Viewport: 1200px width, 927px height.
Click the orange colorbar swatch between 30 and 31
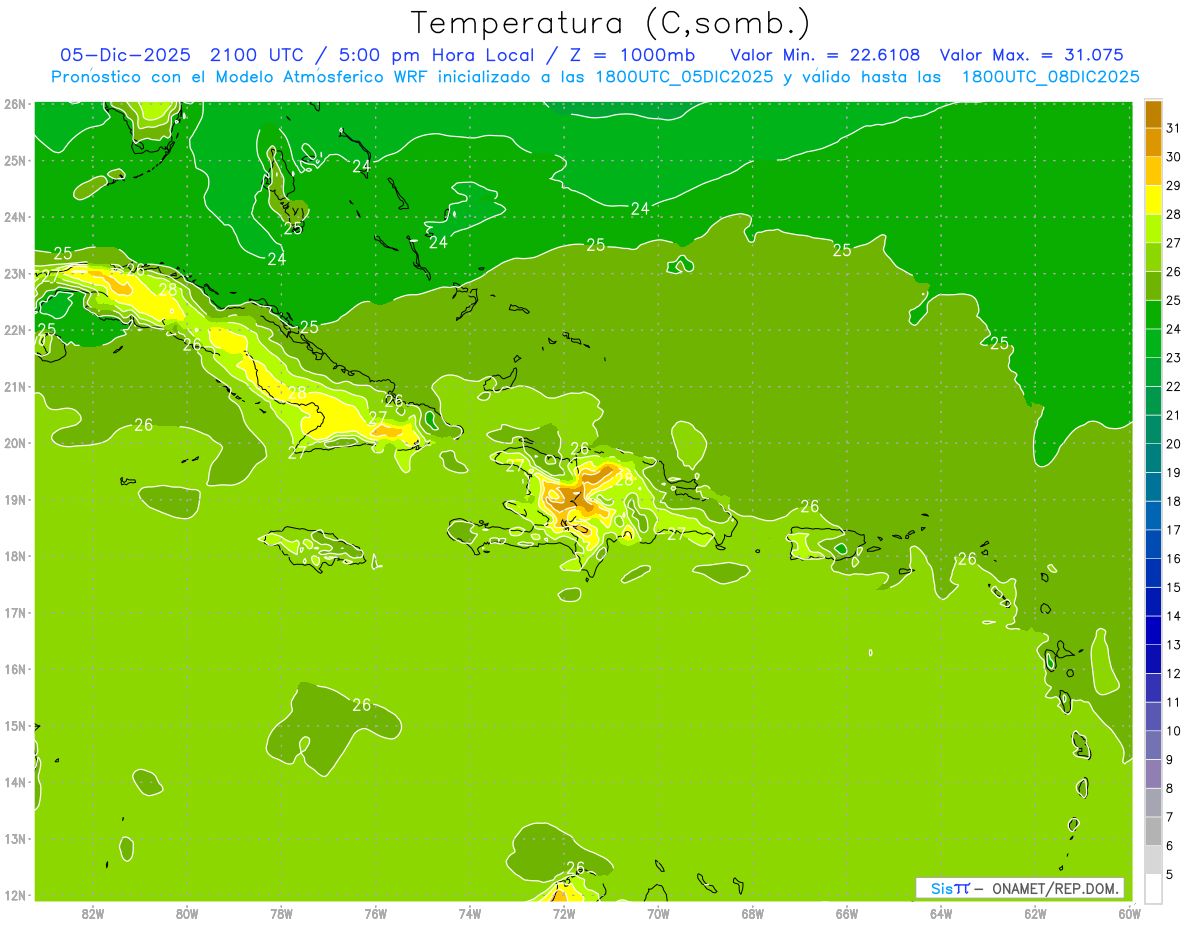[x=1153, y=142]
